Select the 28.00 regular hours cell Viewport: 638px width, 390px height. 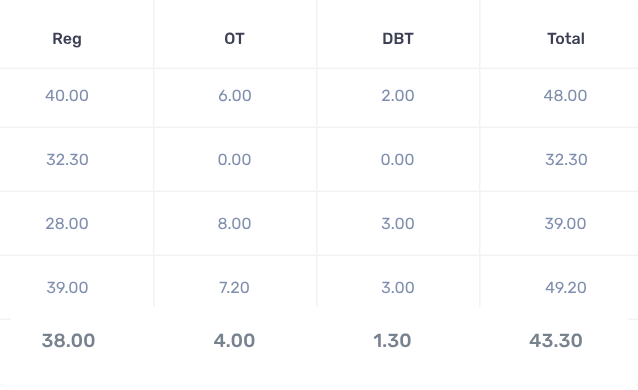pos(67,223)
